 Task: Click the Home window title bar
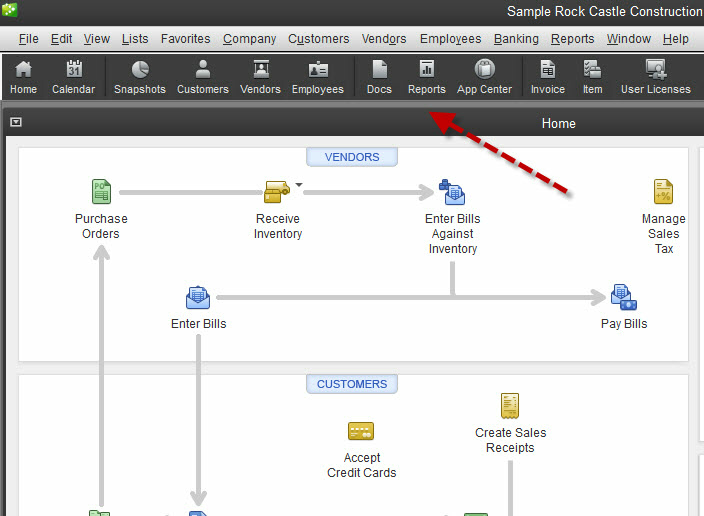click(355, 123)
